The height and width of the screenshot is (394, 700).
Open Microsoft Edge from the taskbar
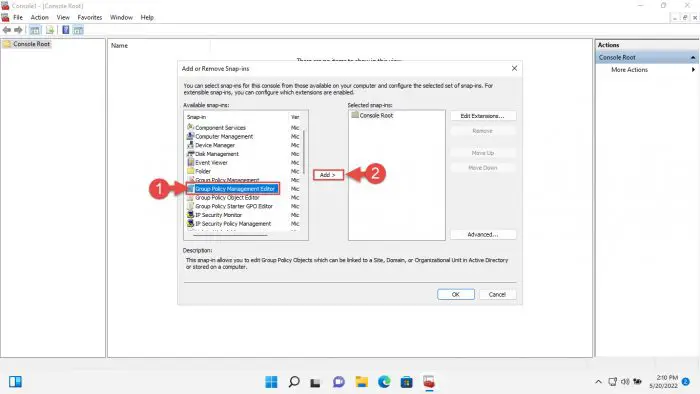tap(384, 382)
